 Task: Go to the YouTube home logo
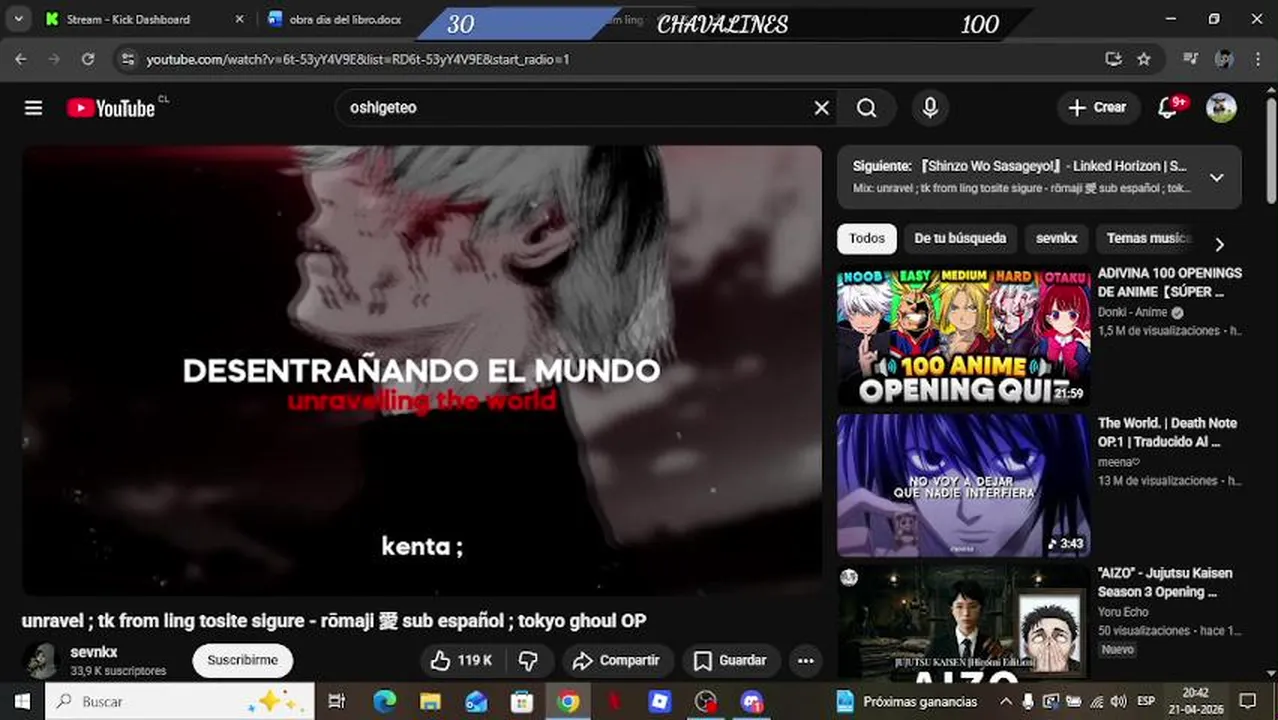pyautogui.click(x=111, y=108)
